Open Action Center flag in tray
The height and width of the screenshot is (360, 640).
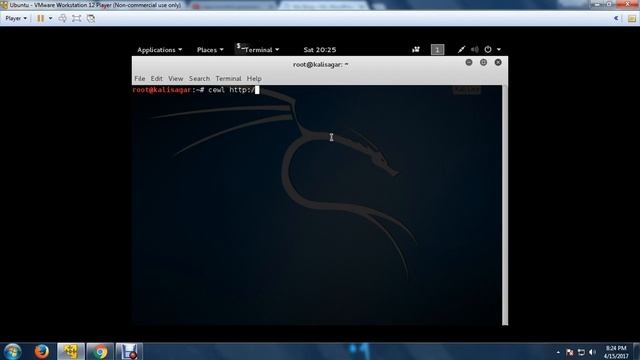570,352
